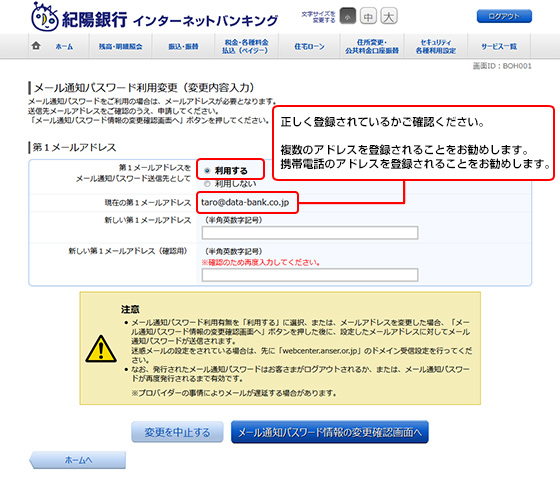This screenshot has height=478, width=560.
Task: Click the 変更を中止する button
Action: click(x=177, y=432)
